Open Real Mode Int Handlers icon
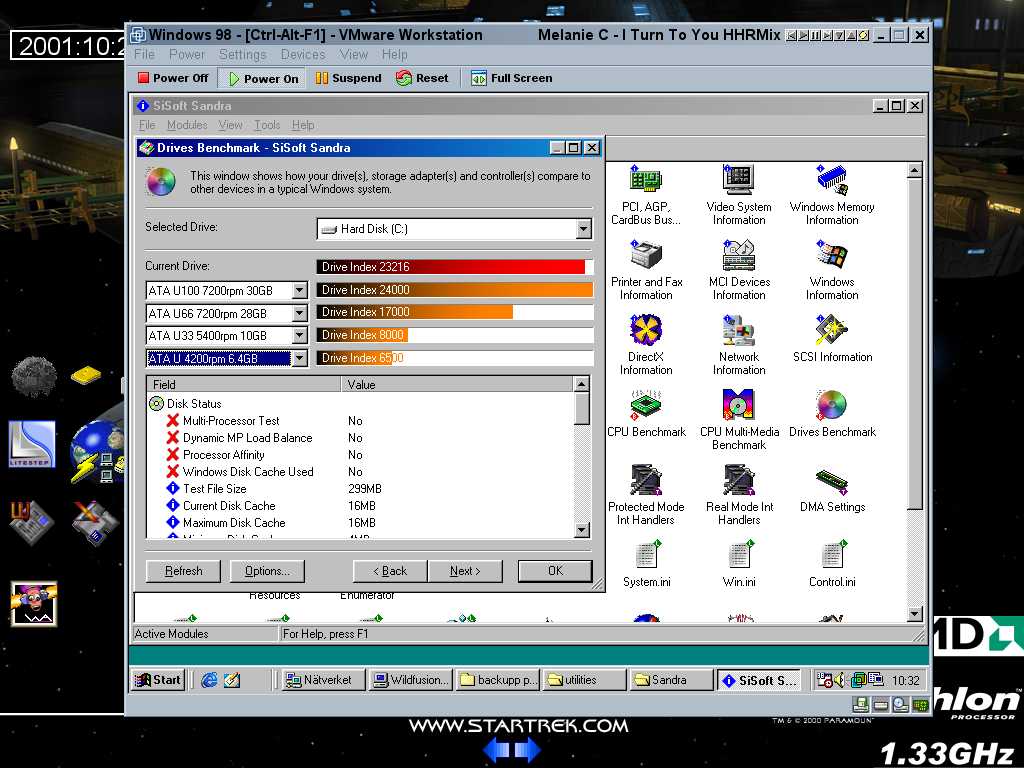 [739, 480]
